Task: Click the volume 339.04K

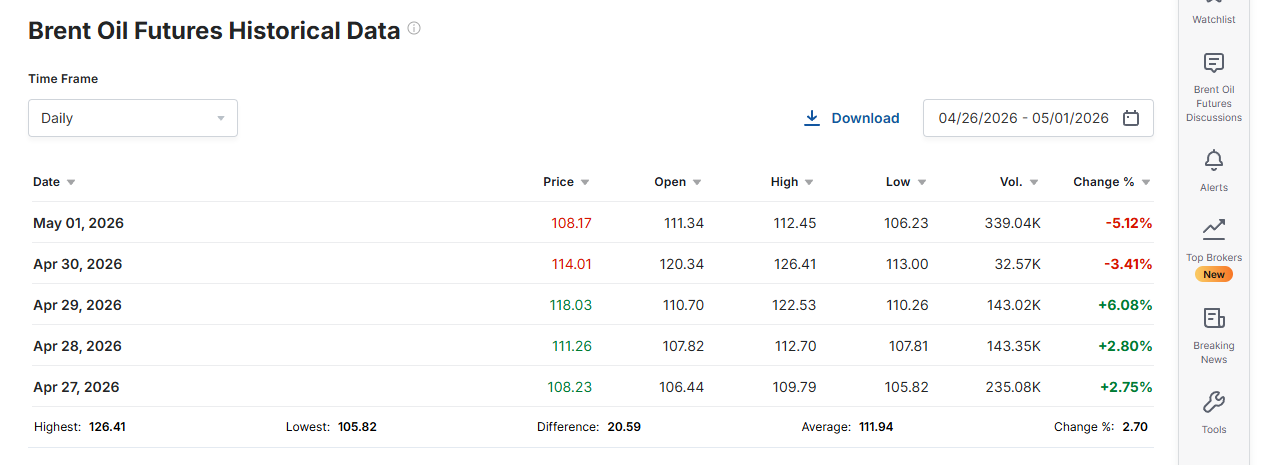Action: (x=1012, y=223)
